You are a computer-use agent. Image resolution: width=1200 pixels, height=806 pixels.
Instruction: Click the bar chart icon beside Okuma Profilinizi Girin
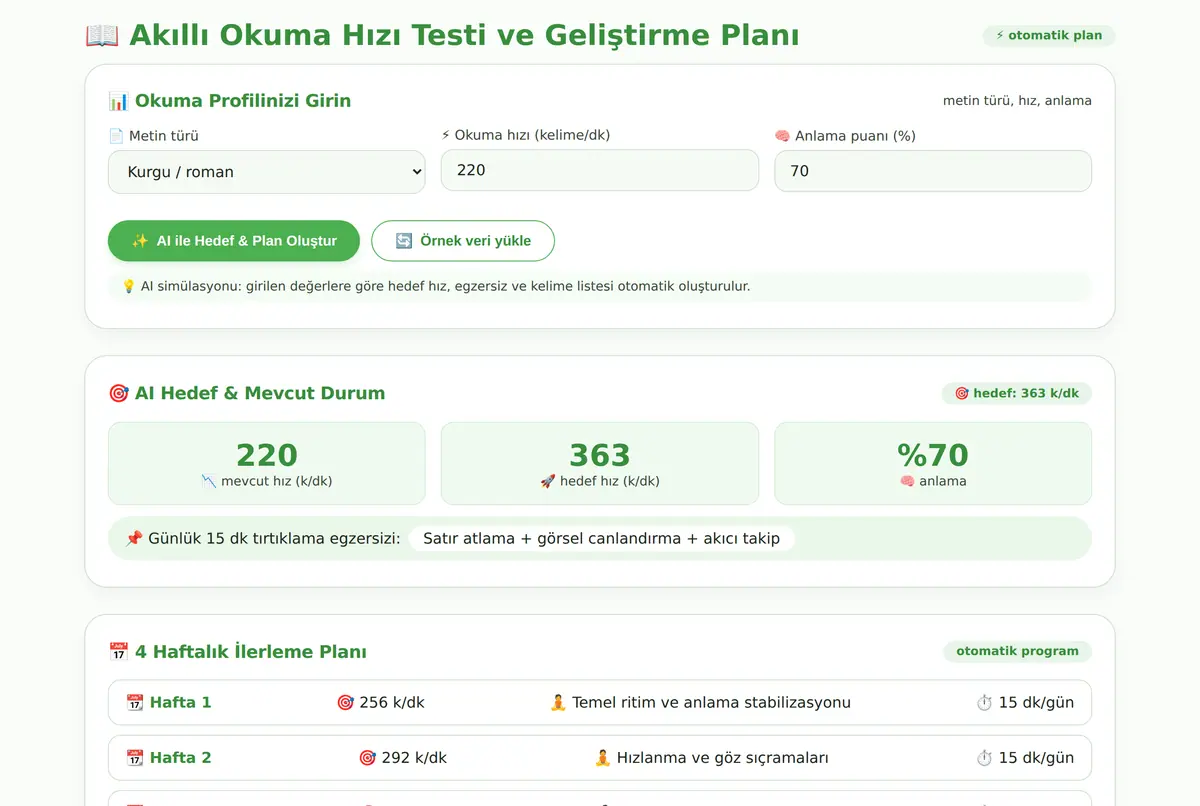click(x=118, y=101)
